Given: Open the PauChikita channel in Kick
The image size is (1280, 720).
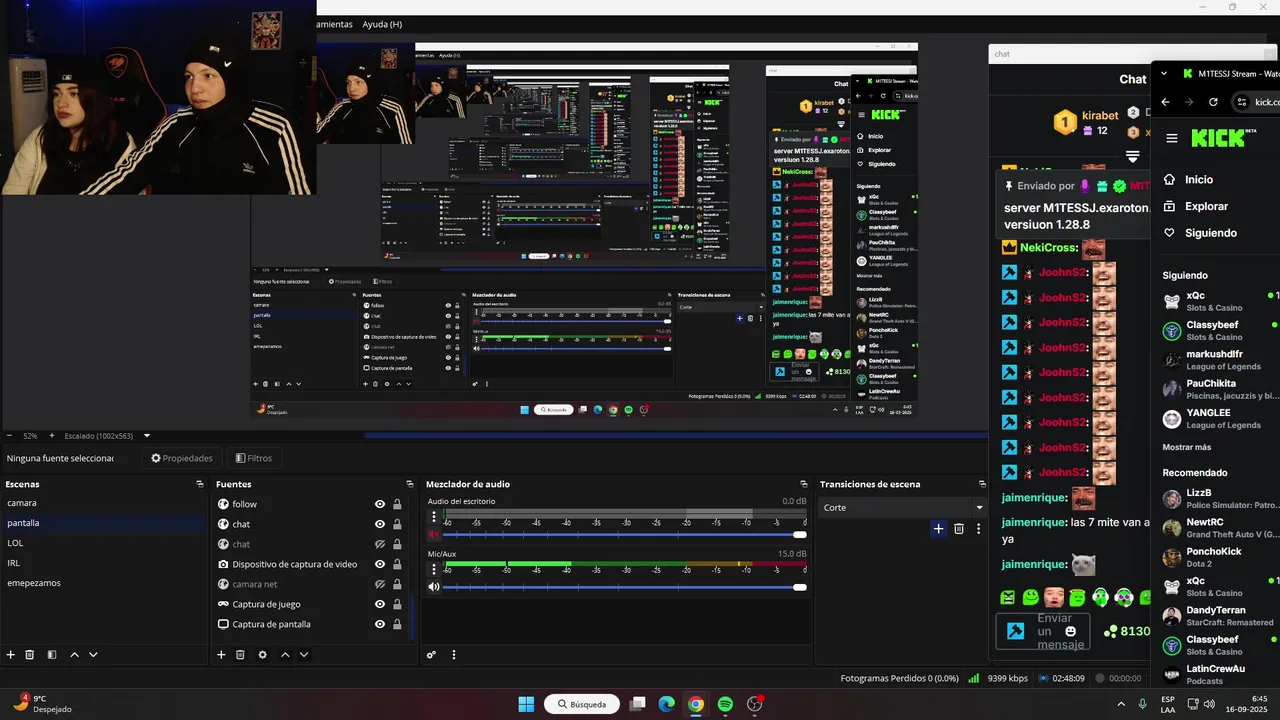Looking at the screenshot, I should click(x=1220, y=389).
